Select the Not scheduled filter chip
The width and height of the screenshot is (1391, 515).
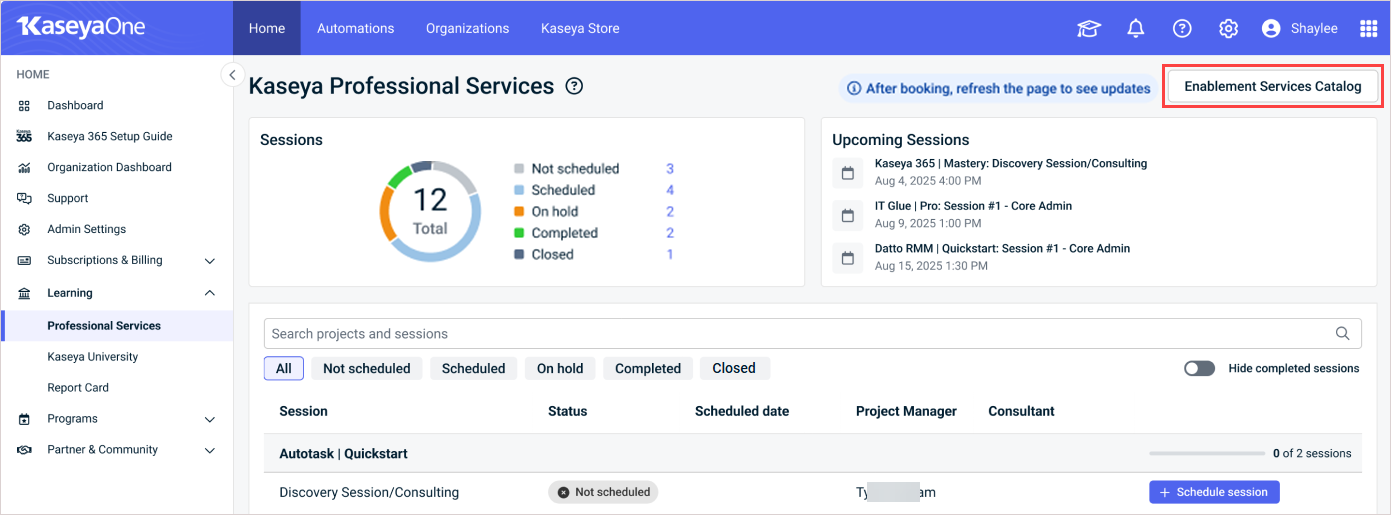pos(367,368)
